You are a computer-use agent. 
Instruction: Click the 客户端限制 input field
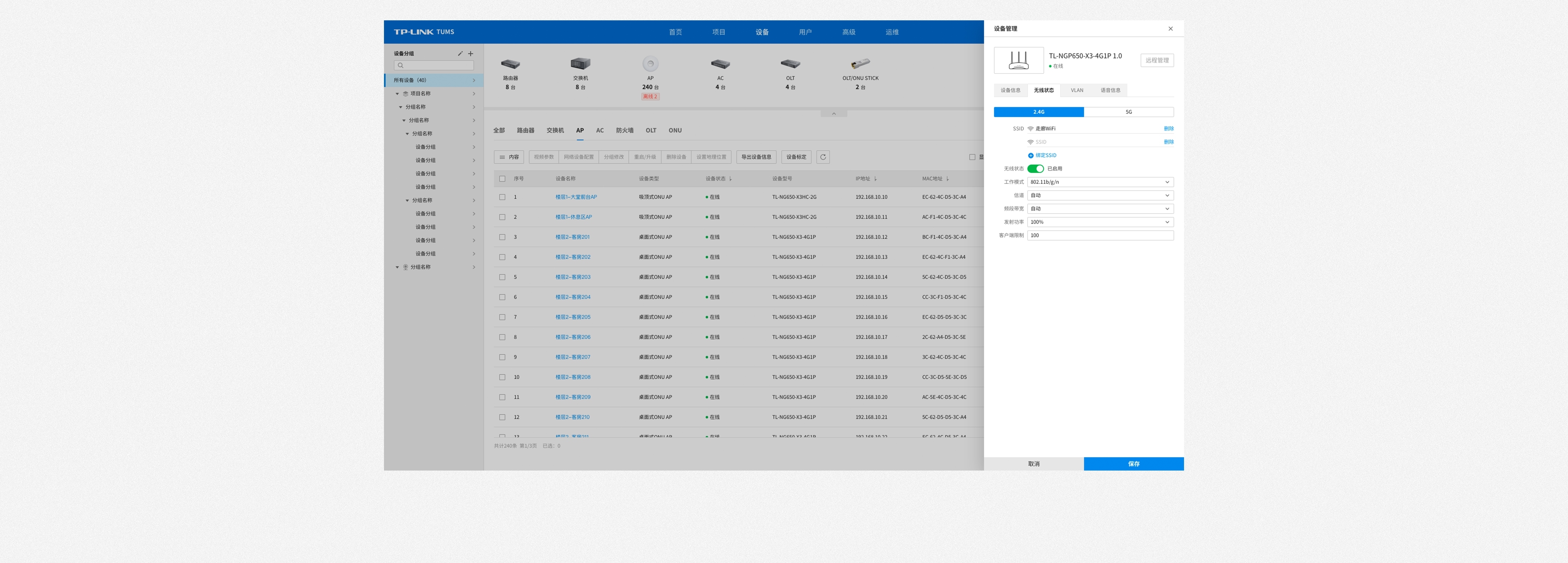tap(1100, 236)
